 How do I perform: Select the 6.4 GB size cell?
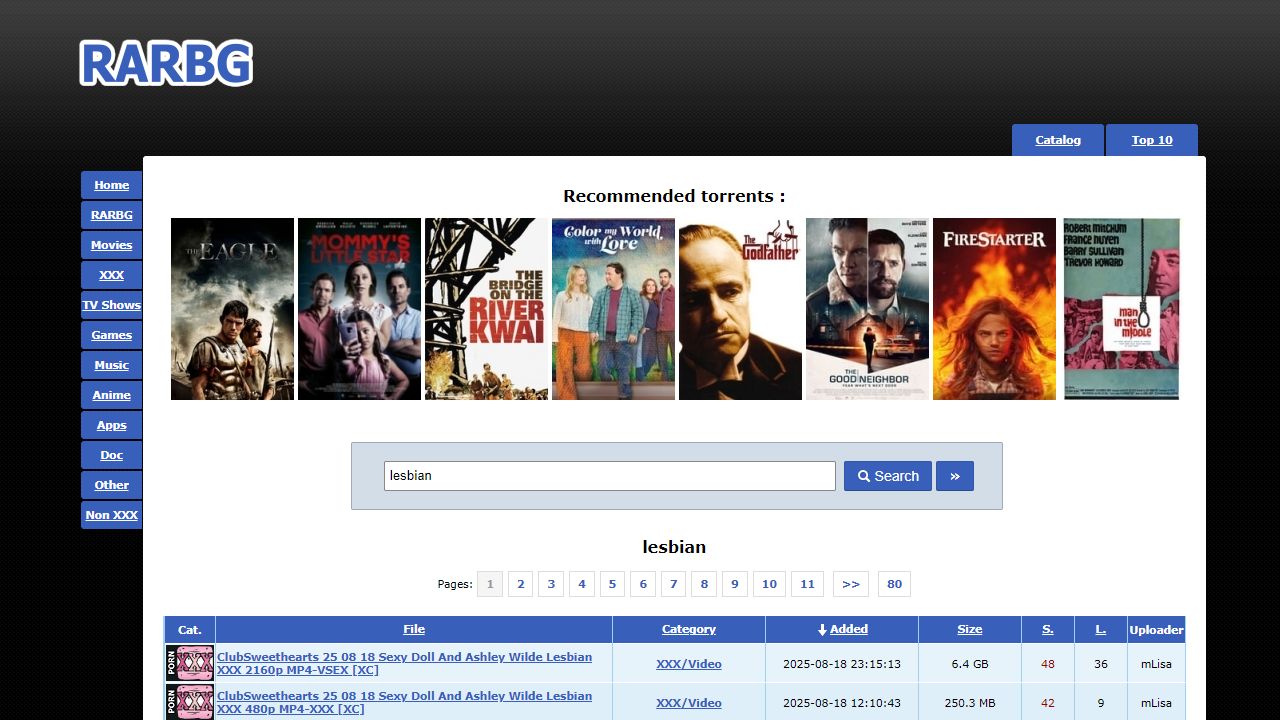[x=970, y=664]
